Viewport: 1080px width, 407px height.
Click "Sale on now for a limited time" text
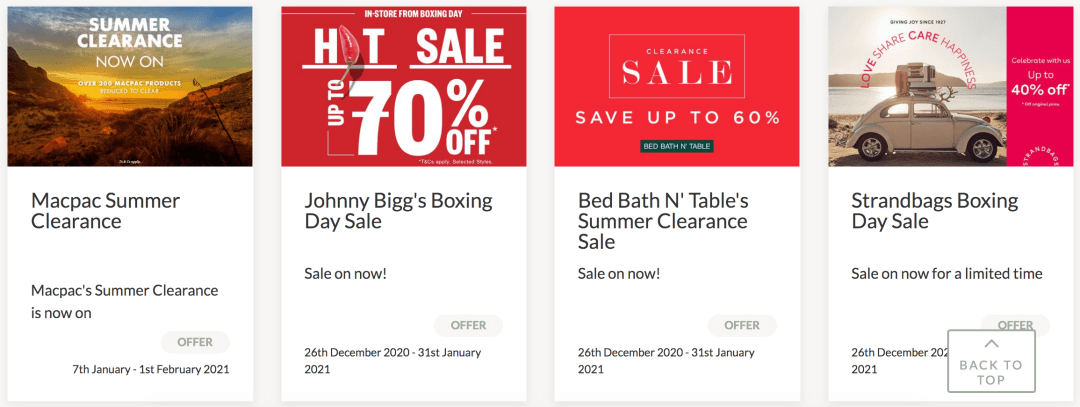[946, 274]
